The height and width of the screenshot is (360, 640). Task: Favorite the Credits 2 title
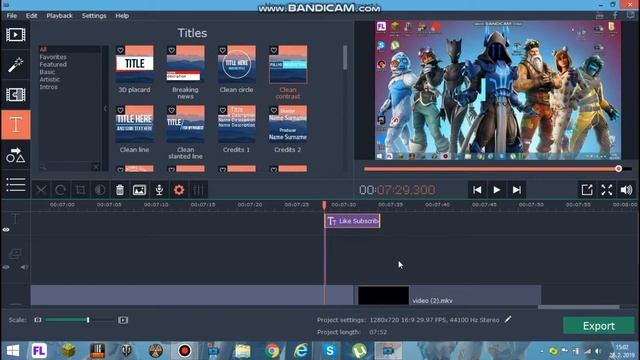click(x=274, y=110)
